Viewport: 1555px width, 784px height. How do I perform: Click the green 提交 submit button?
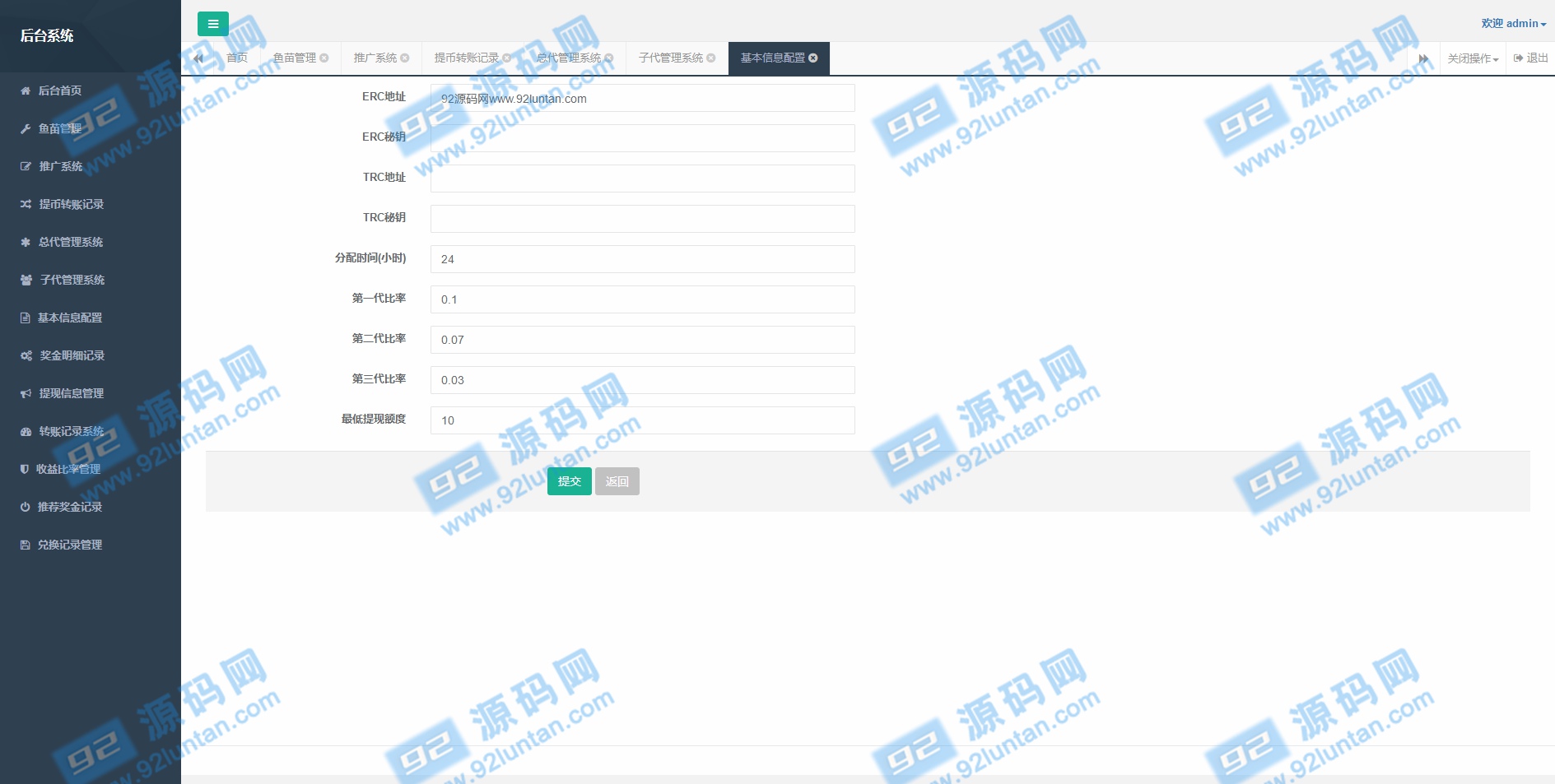tap(570, 481)
